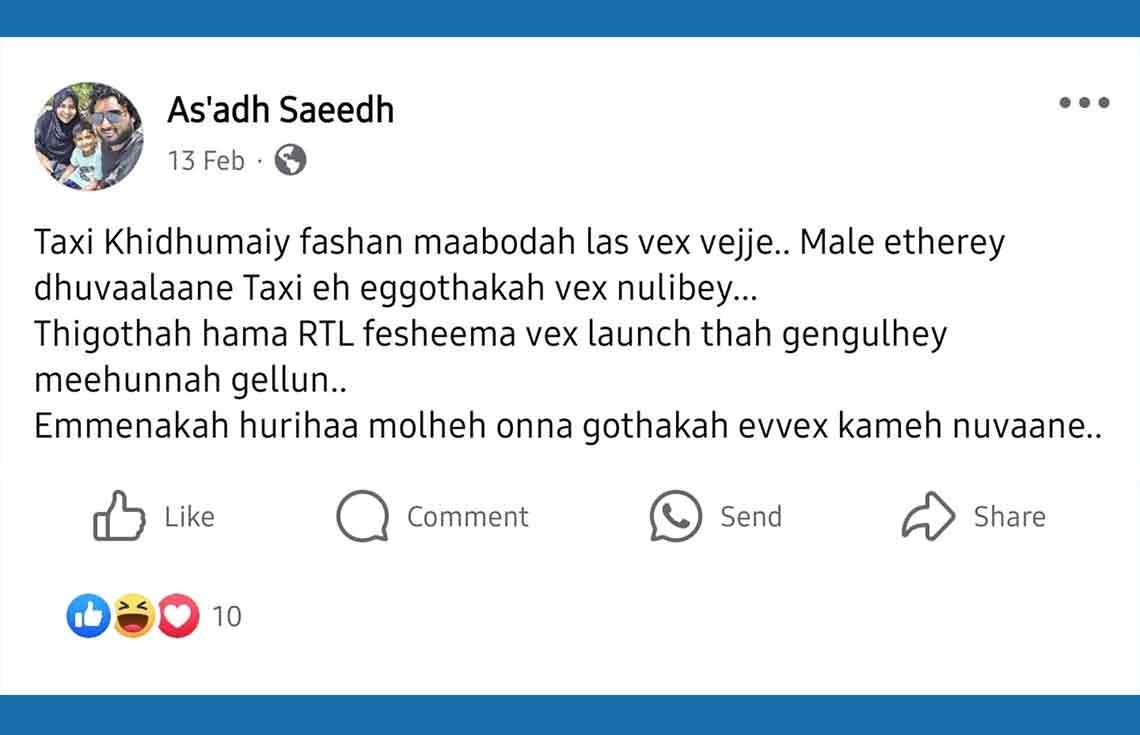Screen dimensions: 1140x735
Task: View the reaction count of 10
Action: tap(227, 616)
